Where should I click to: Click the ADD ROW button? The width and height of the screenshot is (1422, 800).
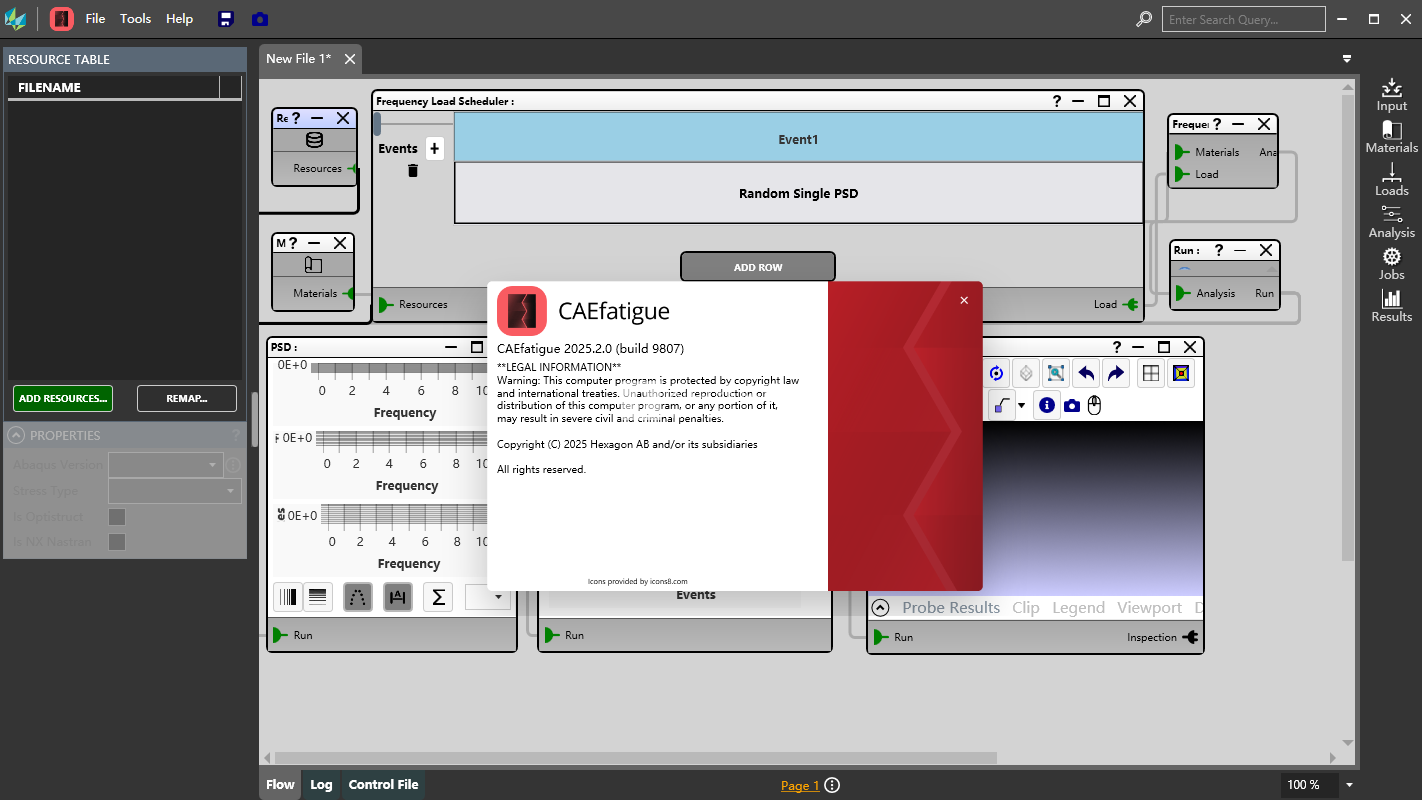757,267
